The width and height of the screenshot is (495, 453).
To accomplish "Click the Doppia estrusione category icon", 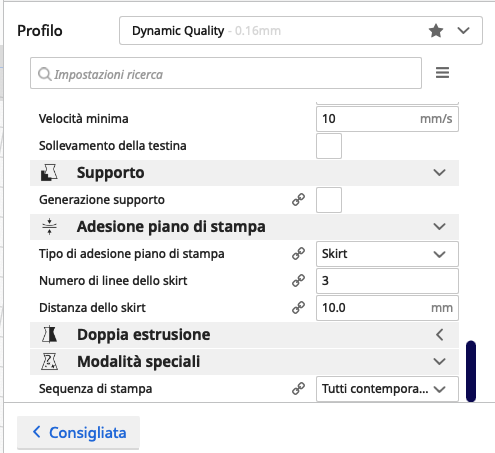I will (x=49, y=334).
